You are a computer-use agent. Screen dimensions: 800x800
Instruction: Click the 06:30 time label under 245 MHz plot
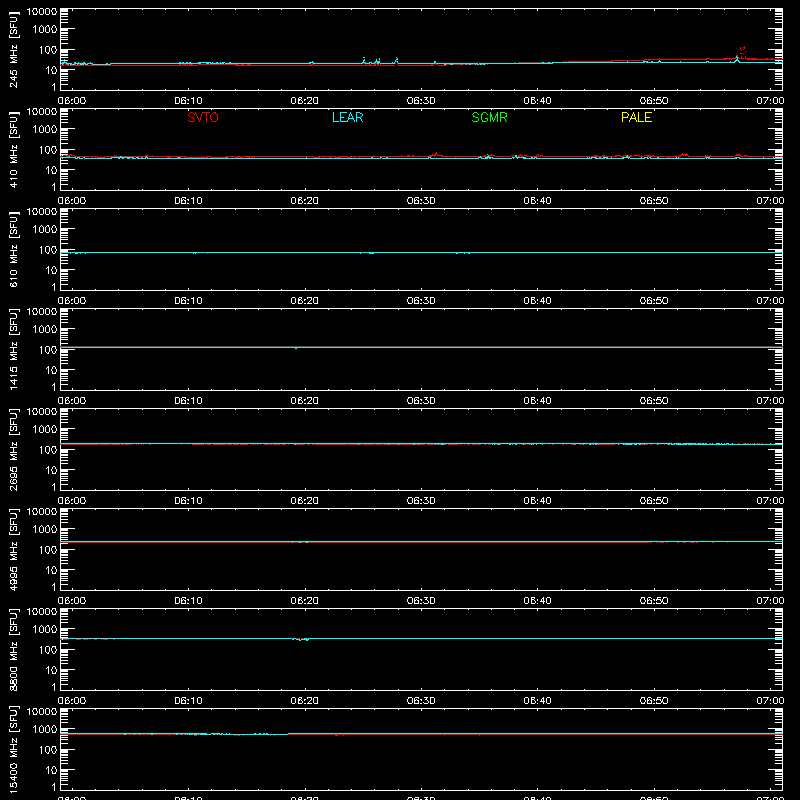pyautogui.click(x=421, y=101)
